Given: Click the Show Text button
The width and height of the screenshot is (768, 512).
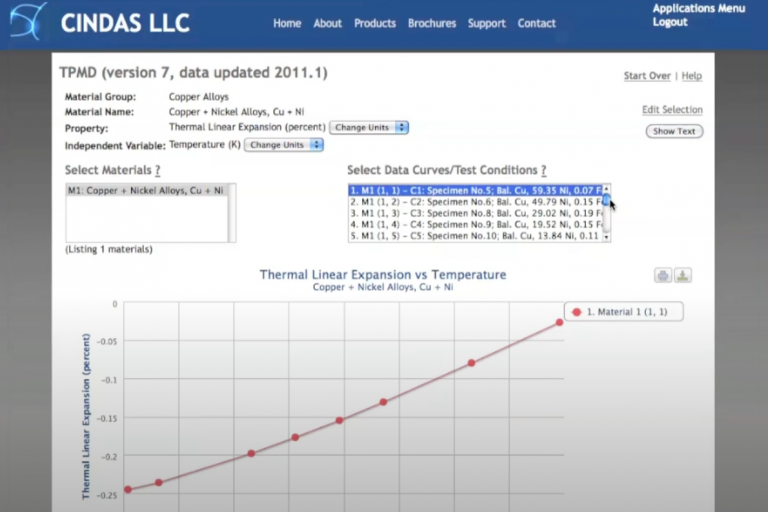Looking at the screenshot, I should (674, 131).
